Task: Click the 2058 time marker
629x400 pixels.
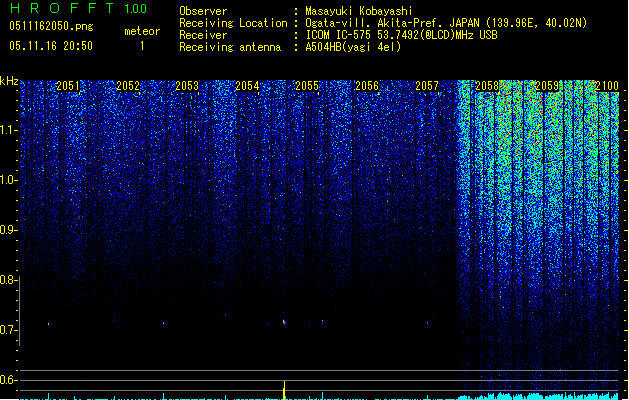Action: click(487, 86)
